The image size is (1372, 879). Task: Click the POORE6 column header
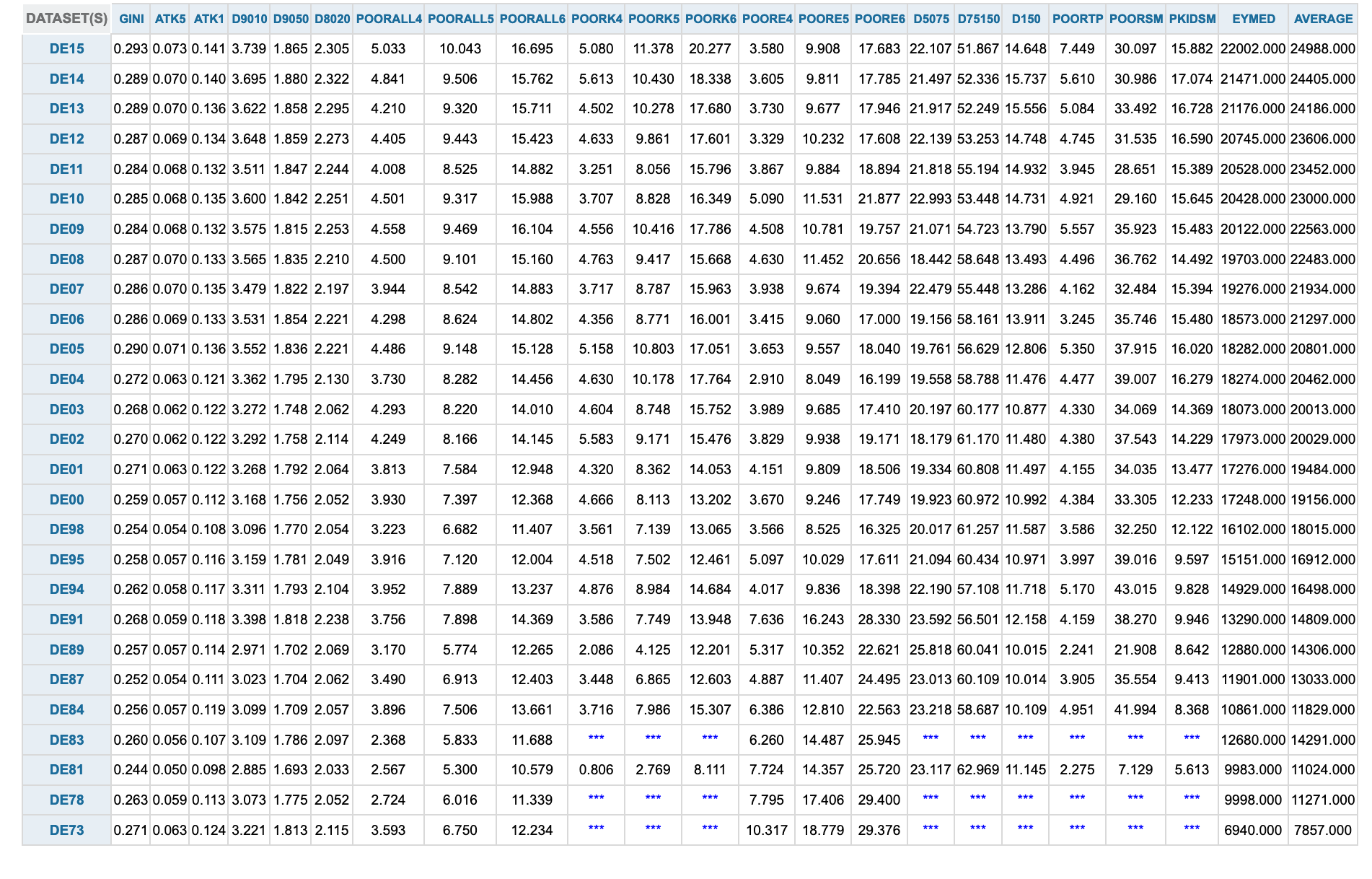tap(879, 19)
